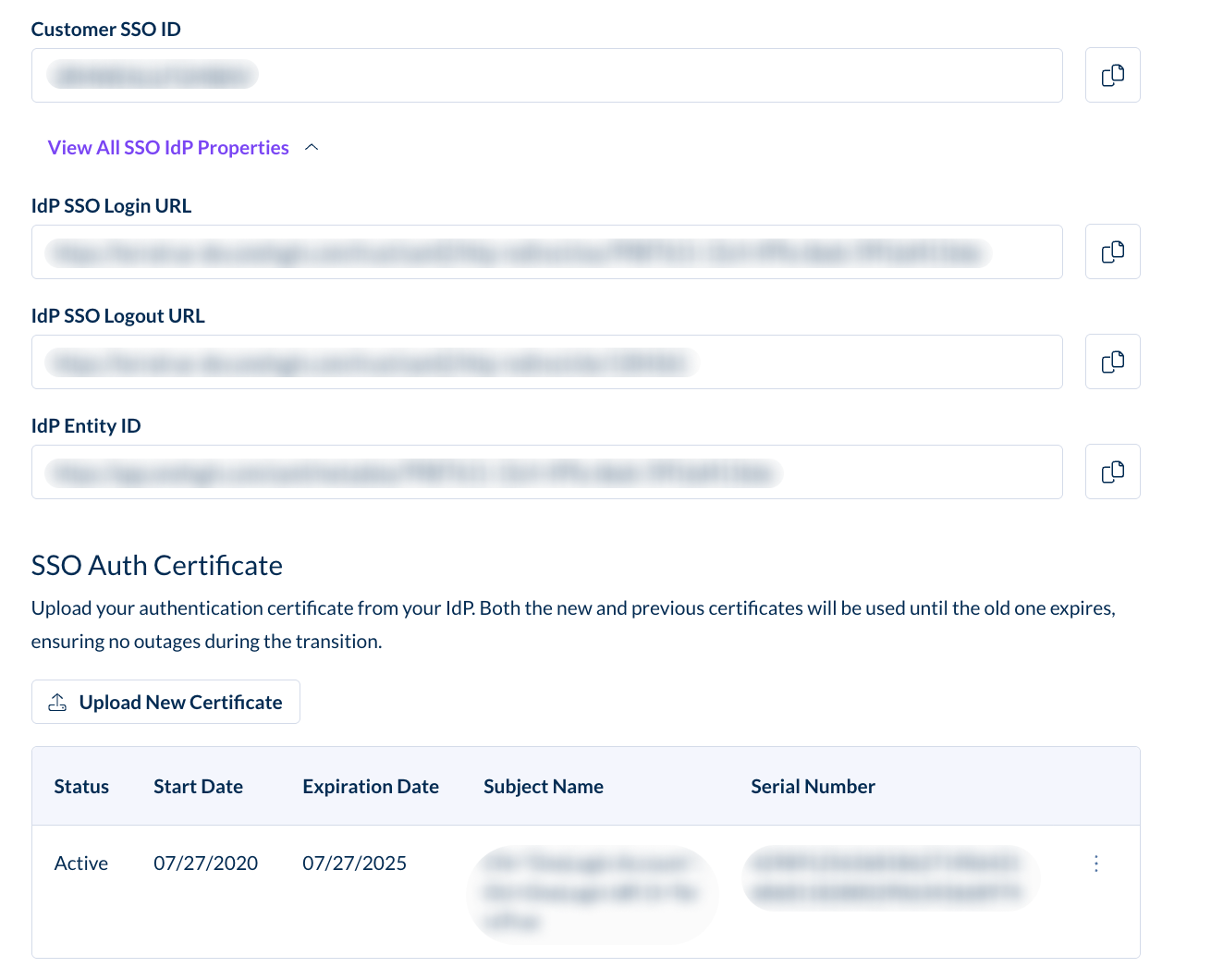Copy the IdP Entity ID value
The image size is (1211, 980).
[x=1112, y=472]
